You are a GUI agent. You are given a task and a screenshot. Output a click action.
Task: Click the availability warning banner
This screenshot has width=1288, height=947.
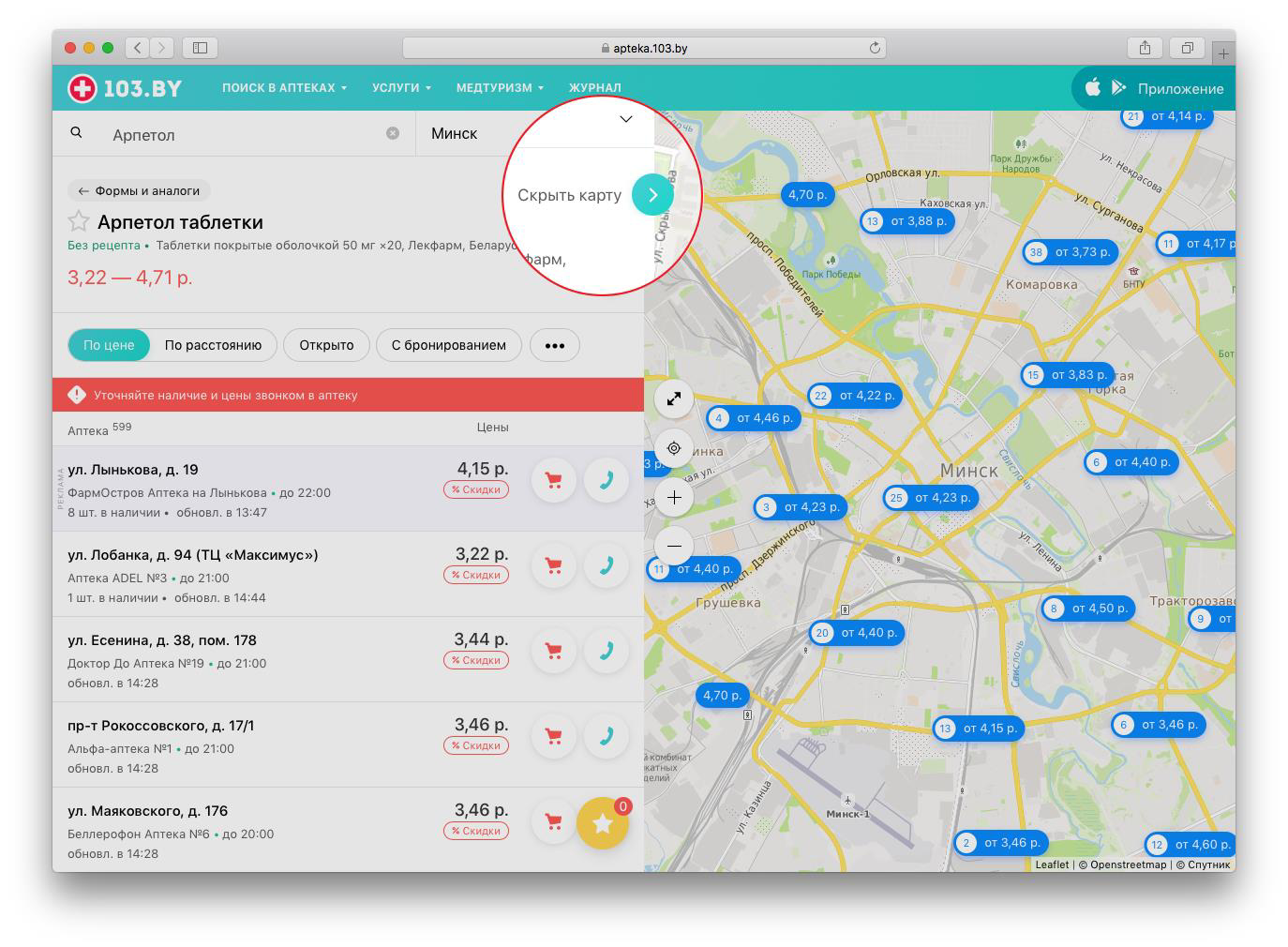348,395
